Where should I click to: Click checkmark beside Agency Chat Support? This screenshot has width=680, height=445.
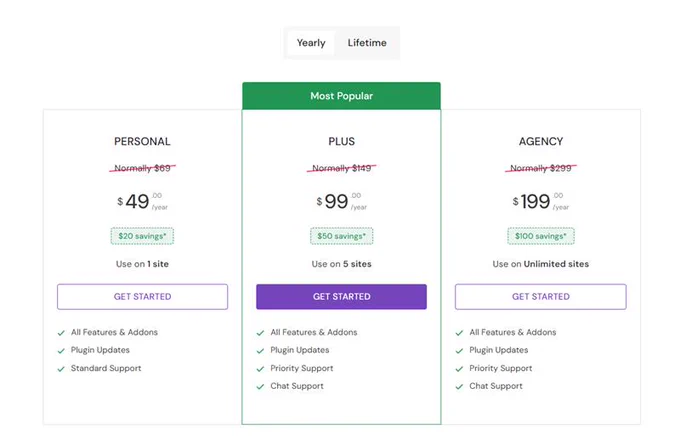(459, 387)
